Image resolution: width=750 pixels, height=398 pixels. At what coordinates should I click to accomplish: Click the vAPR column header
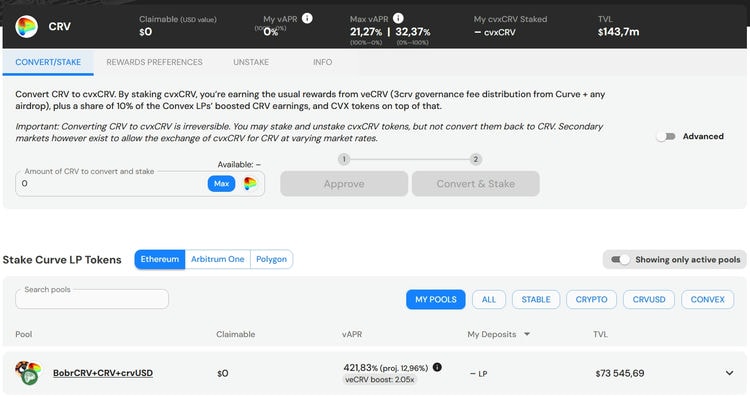352,334
